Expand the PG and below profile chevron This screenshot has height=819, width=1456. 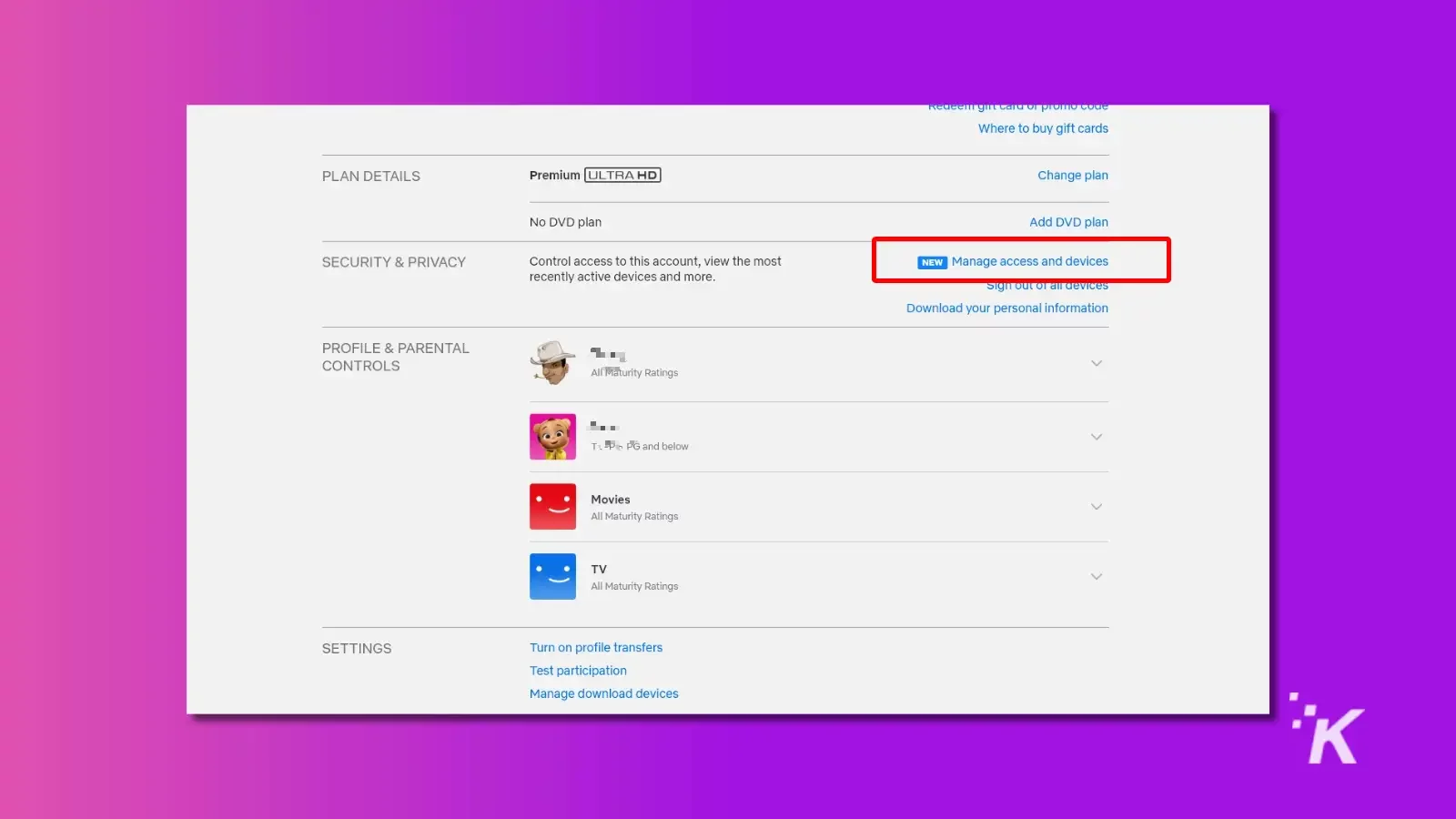tap(1097, 437)
